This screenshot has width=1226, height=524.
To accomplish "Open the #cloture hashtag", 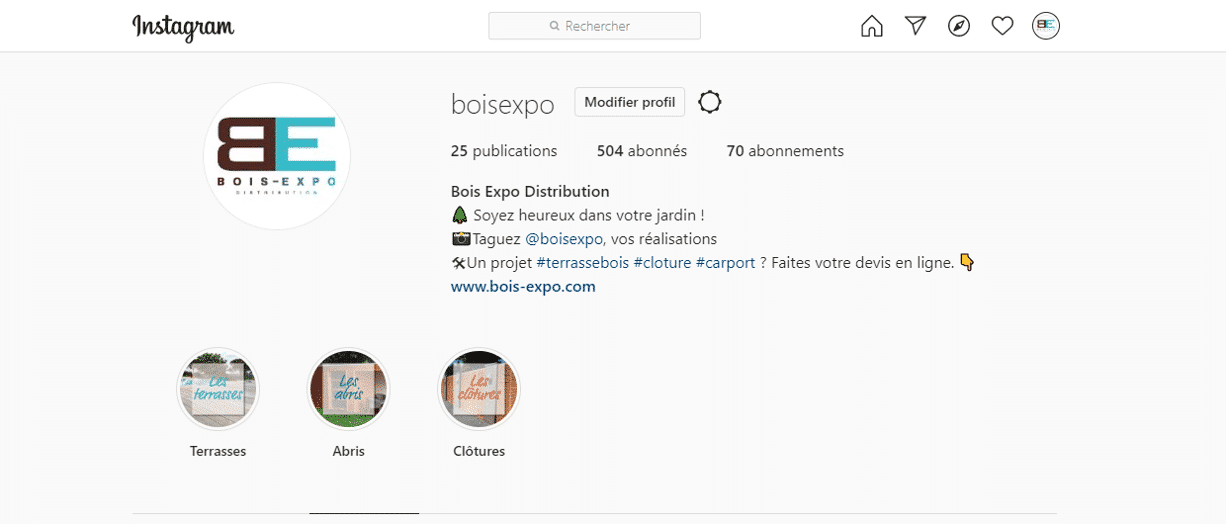I will 662,263.
